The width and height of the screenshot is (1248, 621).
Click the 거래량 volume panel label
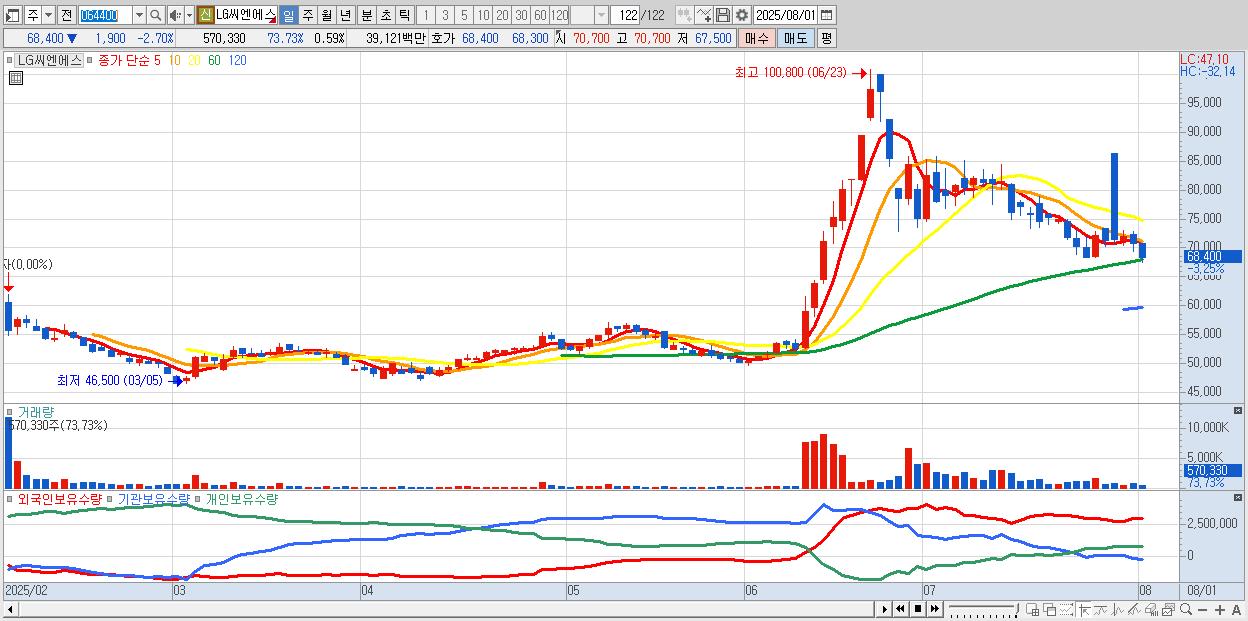pyautogui.click(x=35, y=412)
